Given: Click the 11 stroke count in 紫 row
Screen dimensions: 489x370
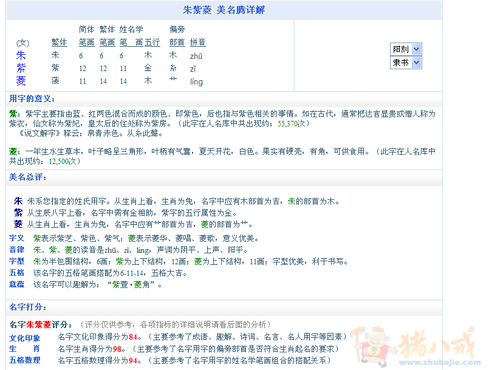Looking at the screenshot, I should [x=123, y=69].
